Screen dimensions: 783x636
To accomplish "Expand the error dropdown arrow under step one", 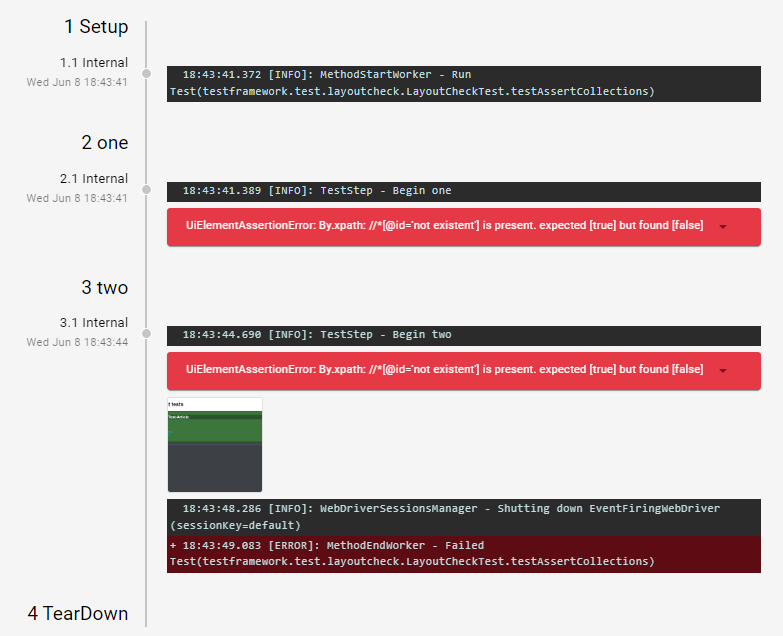I will [723, 227].
